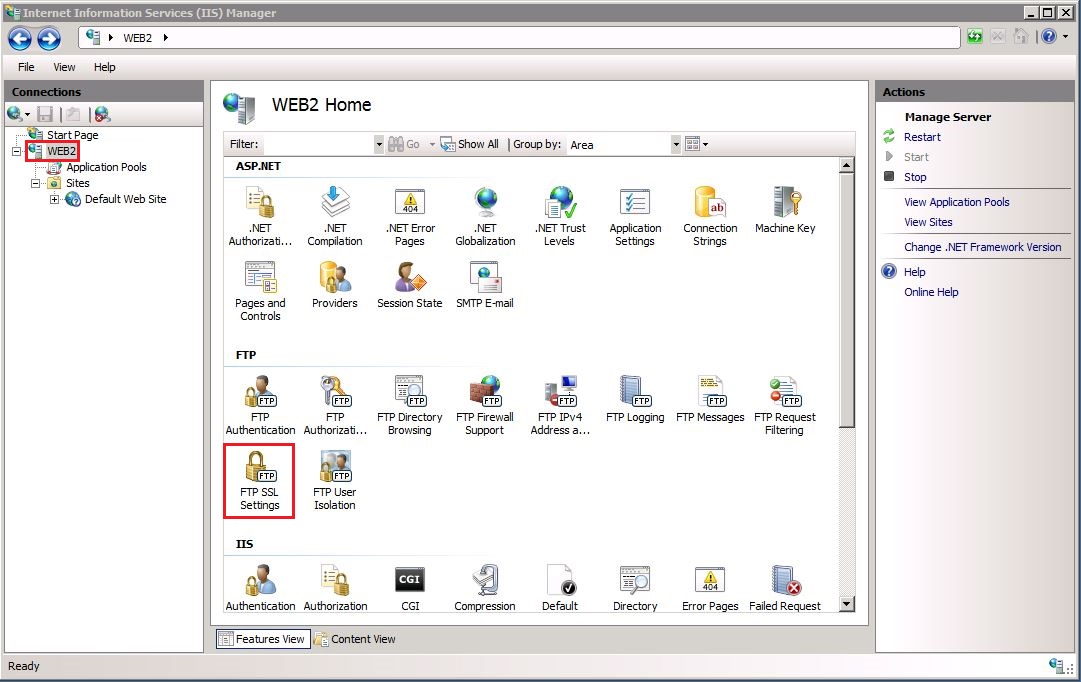1081x682 pixels.
Task: Open the Group by Area dropdown
Action: [676, 145]
